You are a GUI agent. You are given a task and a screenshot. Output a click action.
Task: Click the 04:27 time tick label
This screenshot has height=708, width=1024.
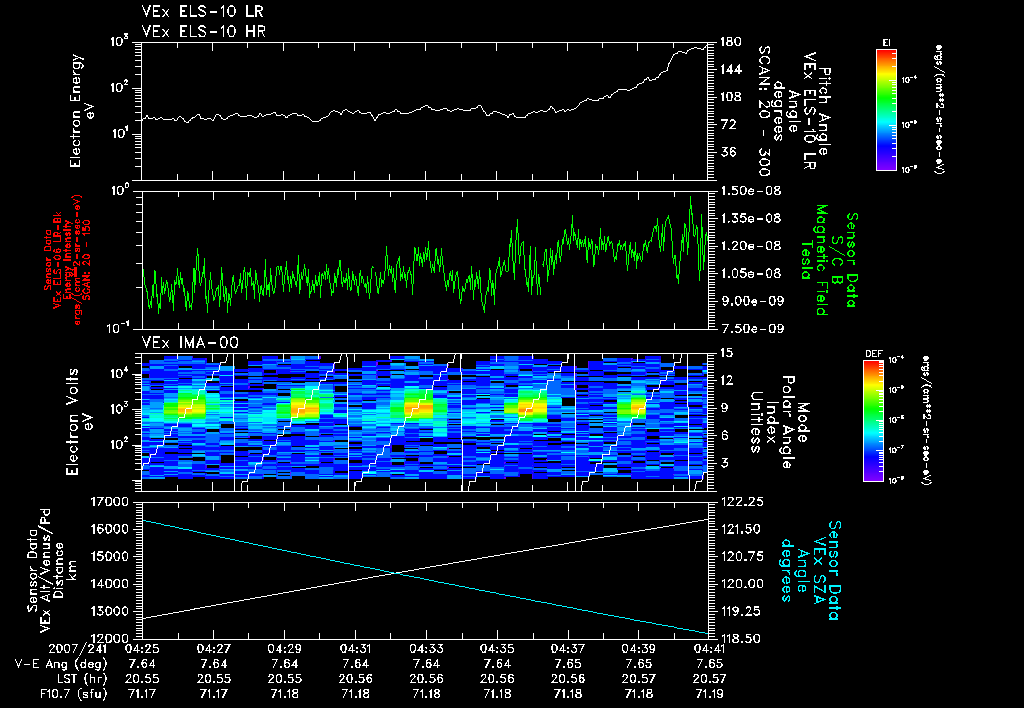pyautogui.click(x=213, y=649)
